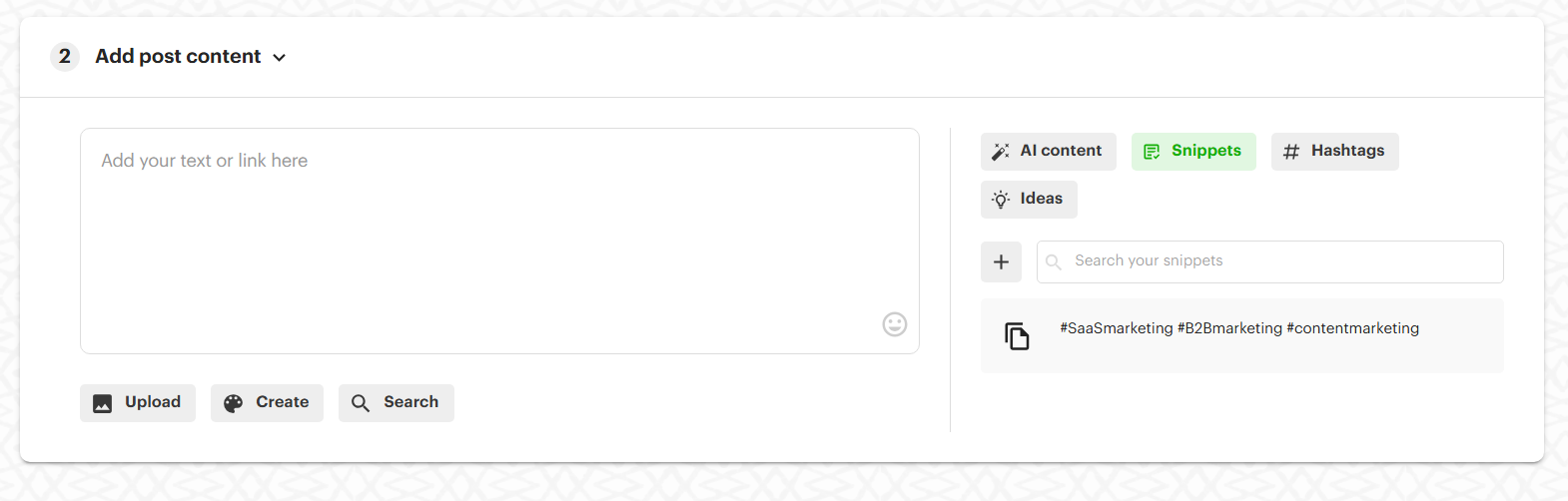This screenshot has width=1568, height=501.
Task: Click the copy icon on the hashtag snippet
Action: click(1017, 336)
